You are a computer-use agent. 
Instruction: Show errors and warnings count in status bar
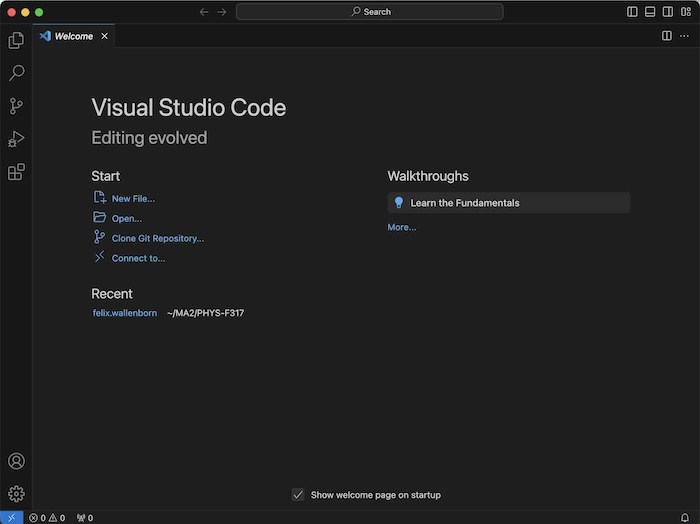(47, 518)
